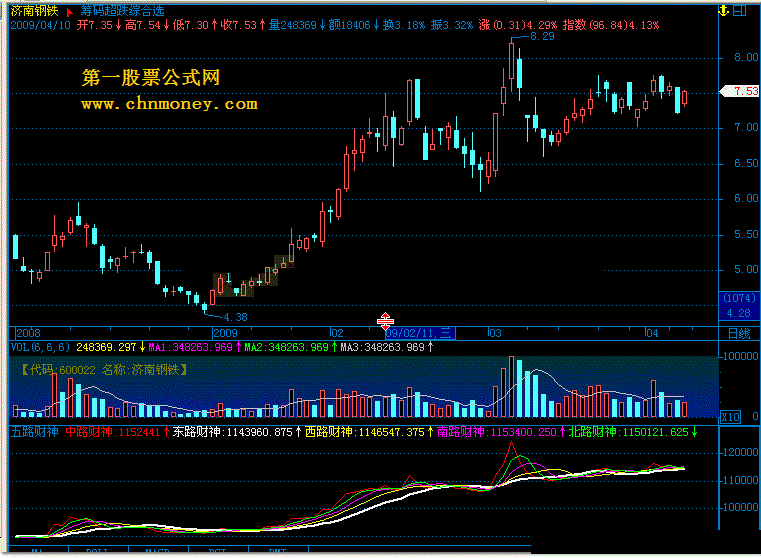
Task: Click the 代码:600022 stock code label
Action: pyautogui.click(x=62, y=370)
